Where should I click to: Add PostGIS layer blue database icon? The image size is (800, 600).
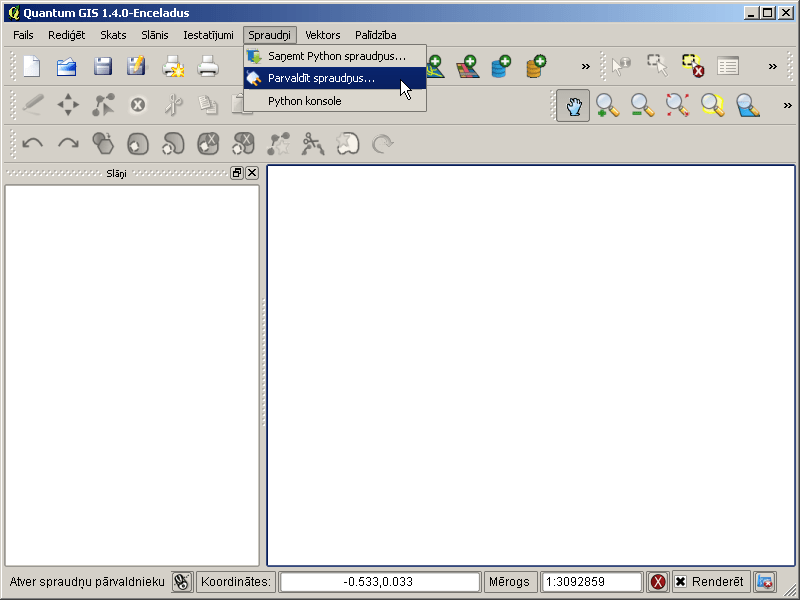(x=501, y=66)
